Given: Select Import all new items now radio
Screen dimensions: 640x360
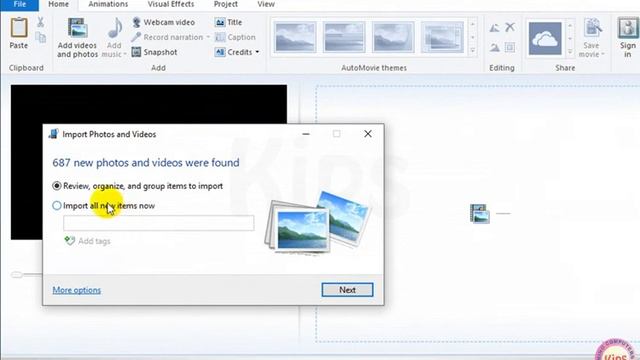Looking at the screenshot, I should (57, 206).
